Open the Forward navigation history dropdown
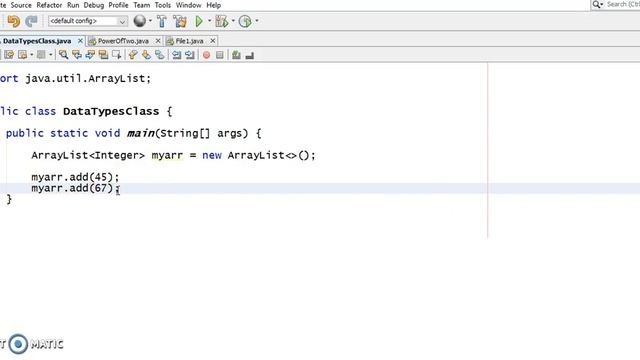The image size is (640, 360). tap(51, 55)
